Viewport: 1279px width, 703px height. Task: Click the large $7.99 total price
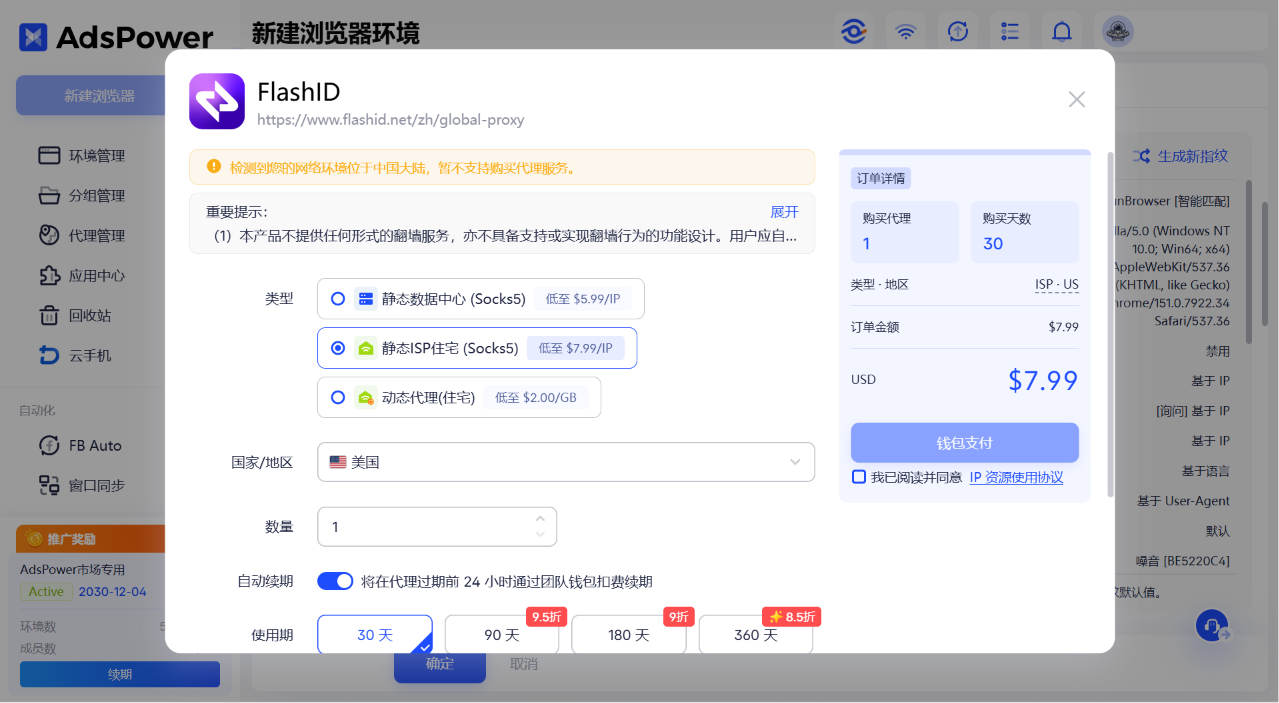[x=1043, y=381]
